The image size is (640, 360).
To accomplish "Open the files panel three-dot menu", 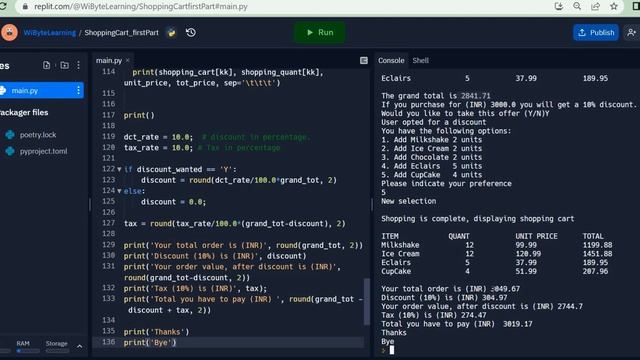I will pyautogui.click(x=78, y=65).
